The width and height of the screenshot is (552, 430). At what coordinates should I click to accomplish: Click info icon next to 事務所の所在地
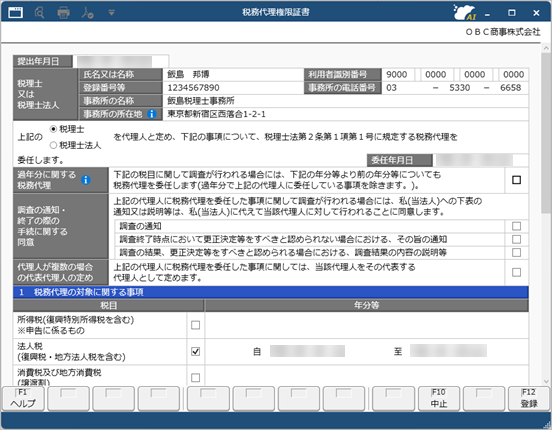pyautogui.click(x=152, y=114)
